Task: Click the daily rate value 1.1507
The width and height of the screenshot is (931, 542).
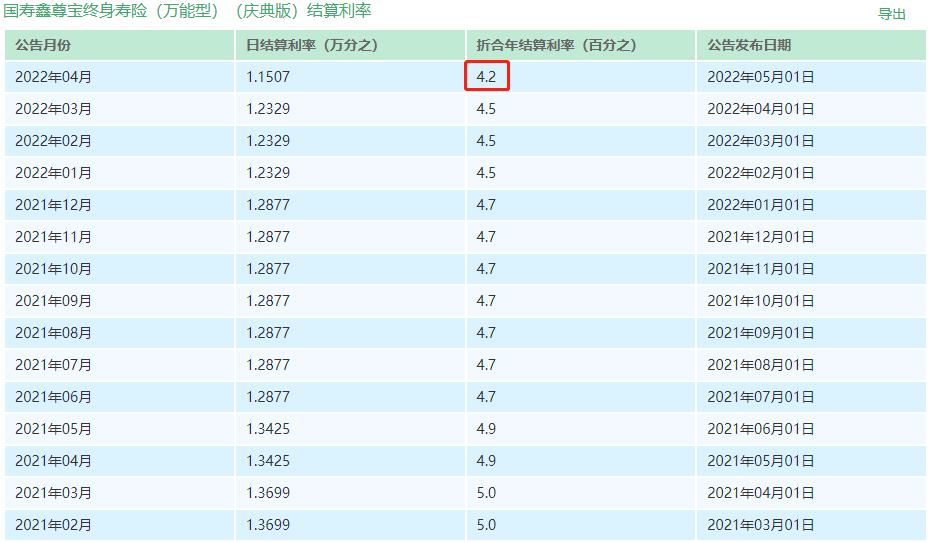Action: point(268,77)
